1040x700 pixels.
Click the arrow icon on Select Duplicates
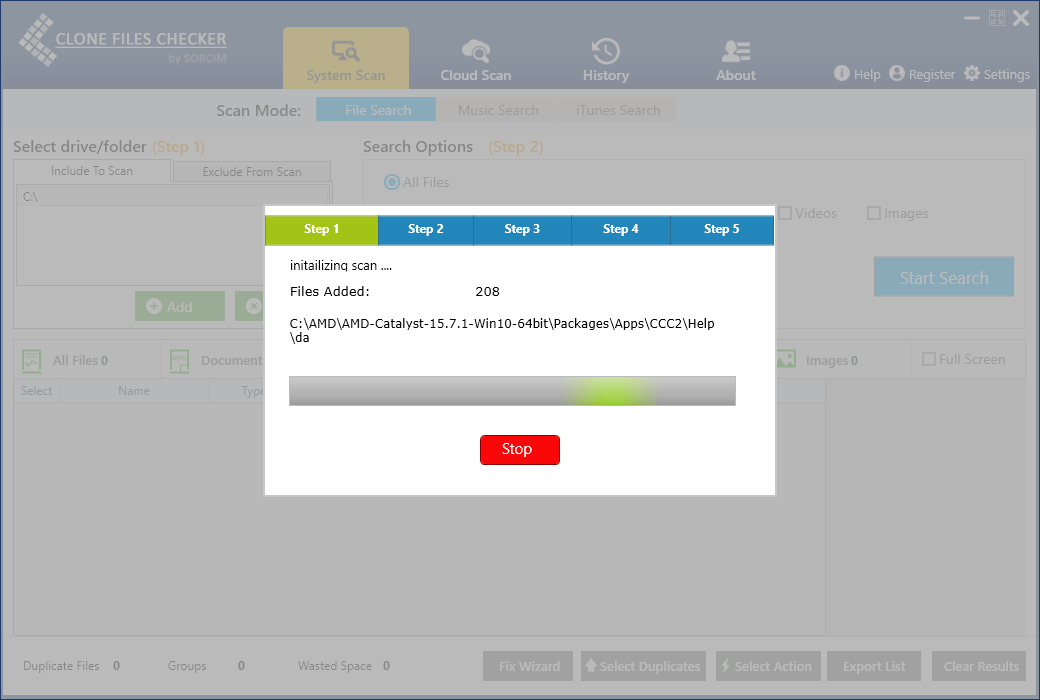point(590,664)
